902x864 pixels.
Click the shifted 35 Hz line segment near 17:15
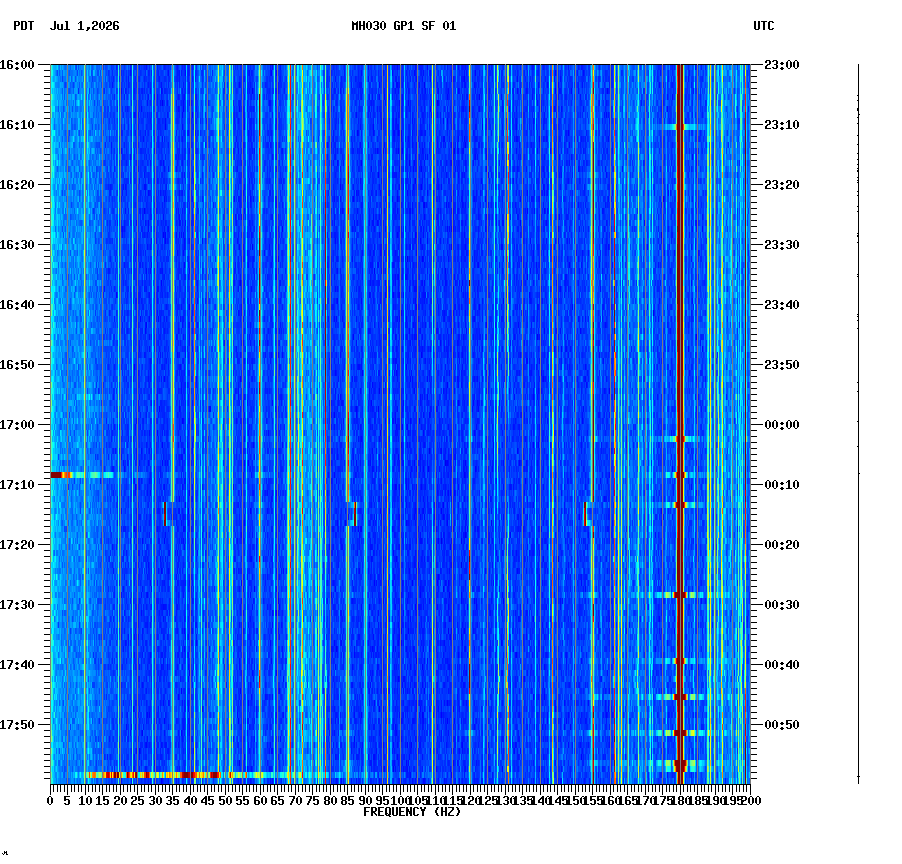[x=165, y=514]
